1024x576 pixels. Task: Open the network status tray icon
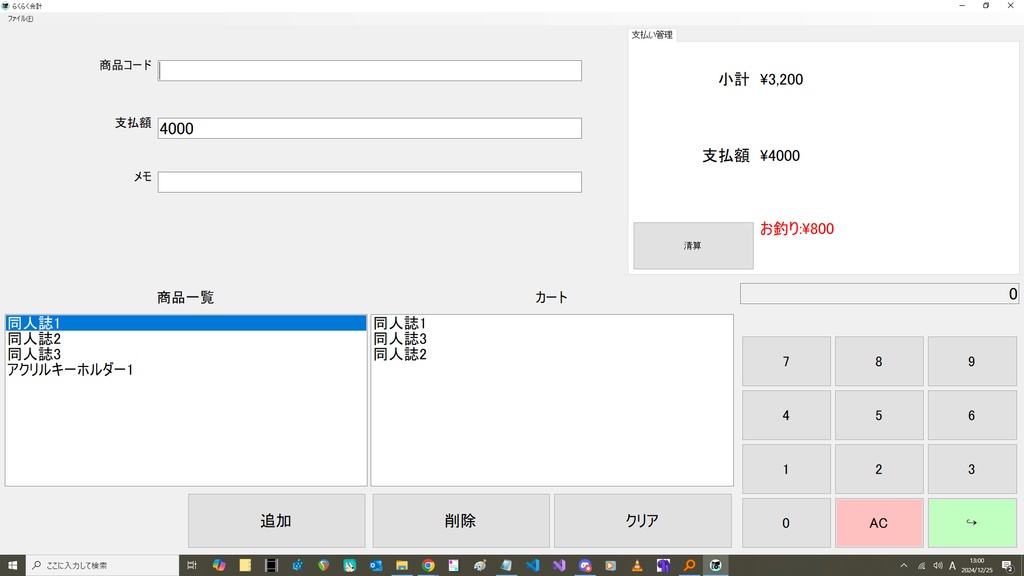click(921, 566)
